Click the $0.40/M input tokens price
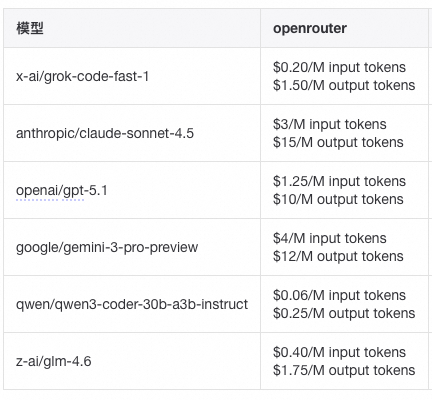 pos(339,352)
